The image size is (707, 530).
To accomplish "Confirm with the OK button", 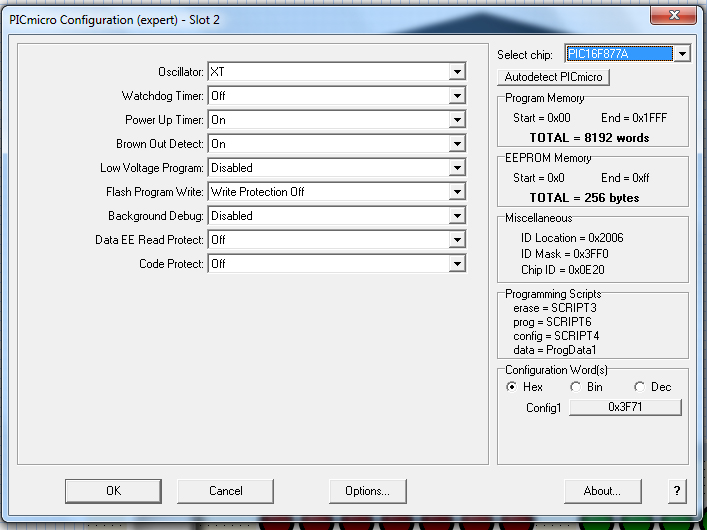I will [113, 491].
